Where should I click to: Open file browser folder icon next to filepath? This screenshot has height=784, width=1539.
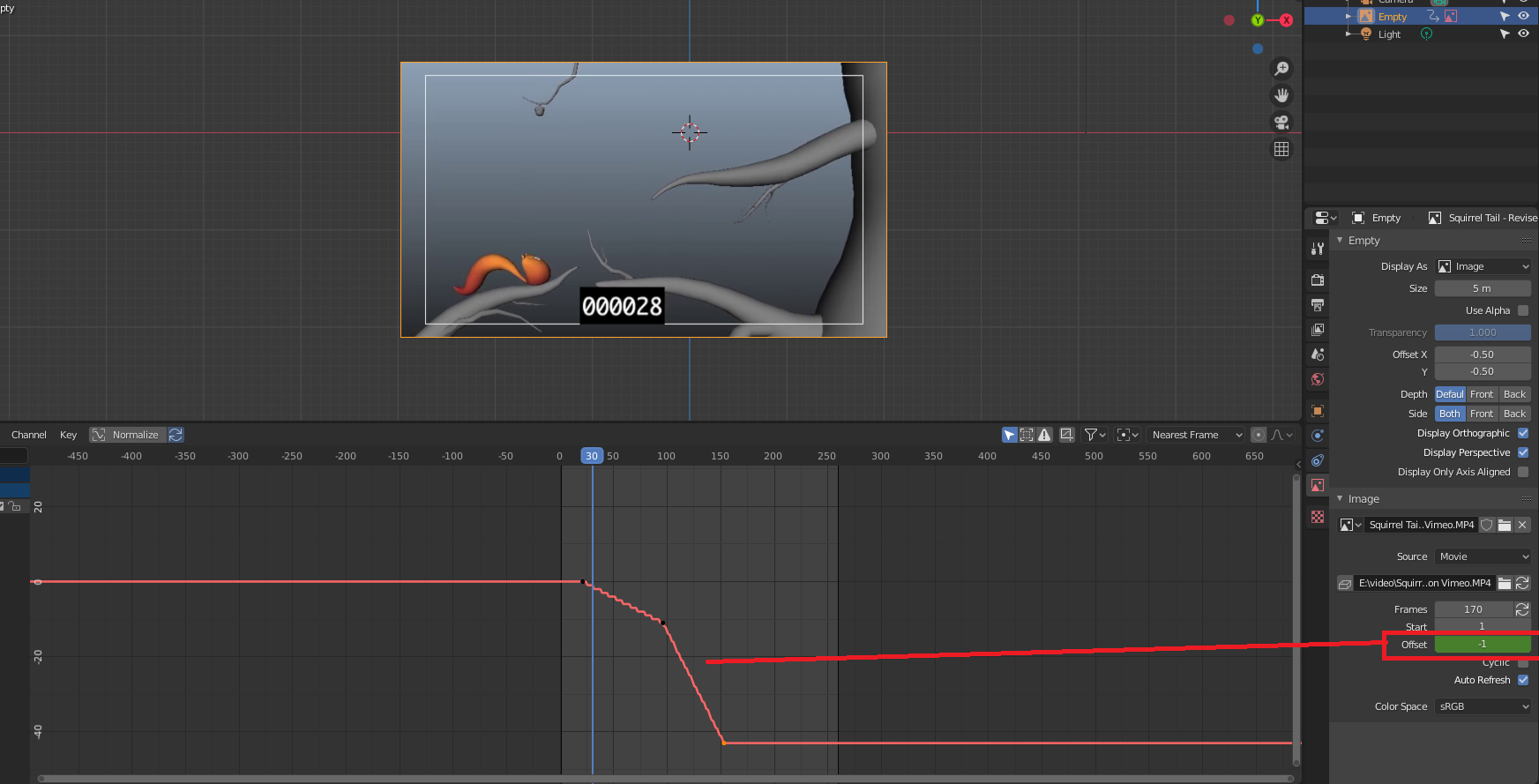pos(1505,583)
